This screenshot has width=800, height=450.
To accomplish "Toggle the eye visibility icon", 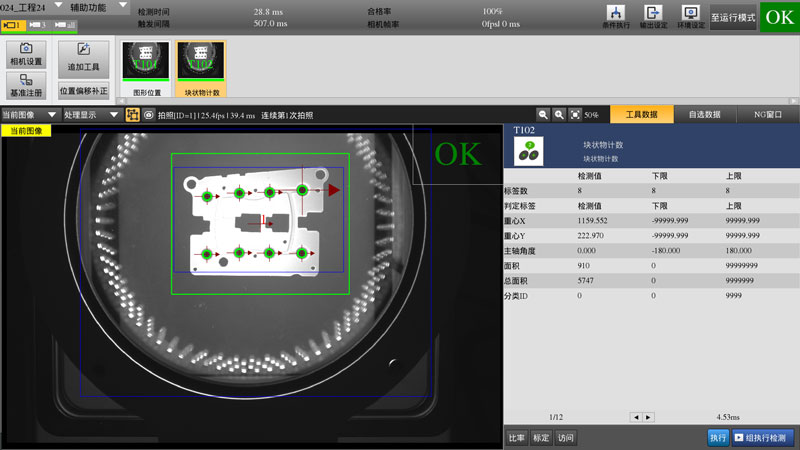I will (148, 115).
